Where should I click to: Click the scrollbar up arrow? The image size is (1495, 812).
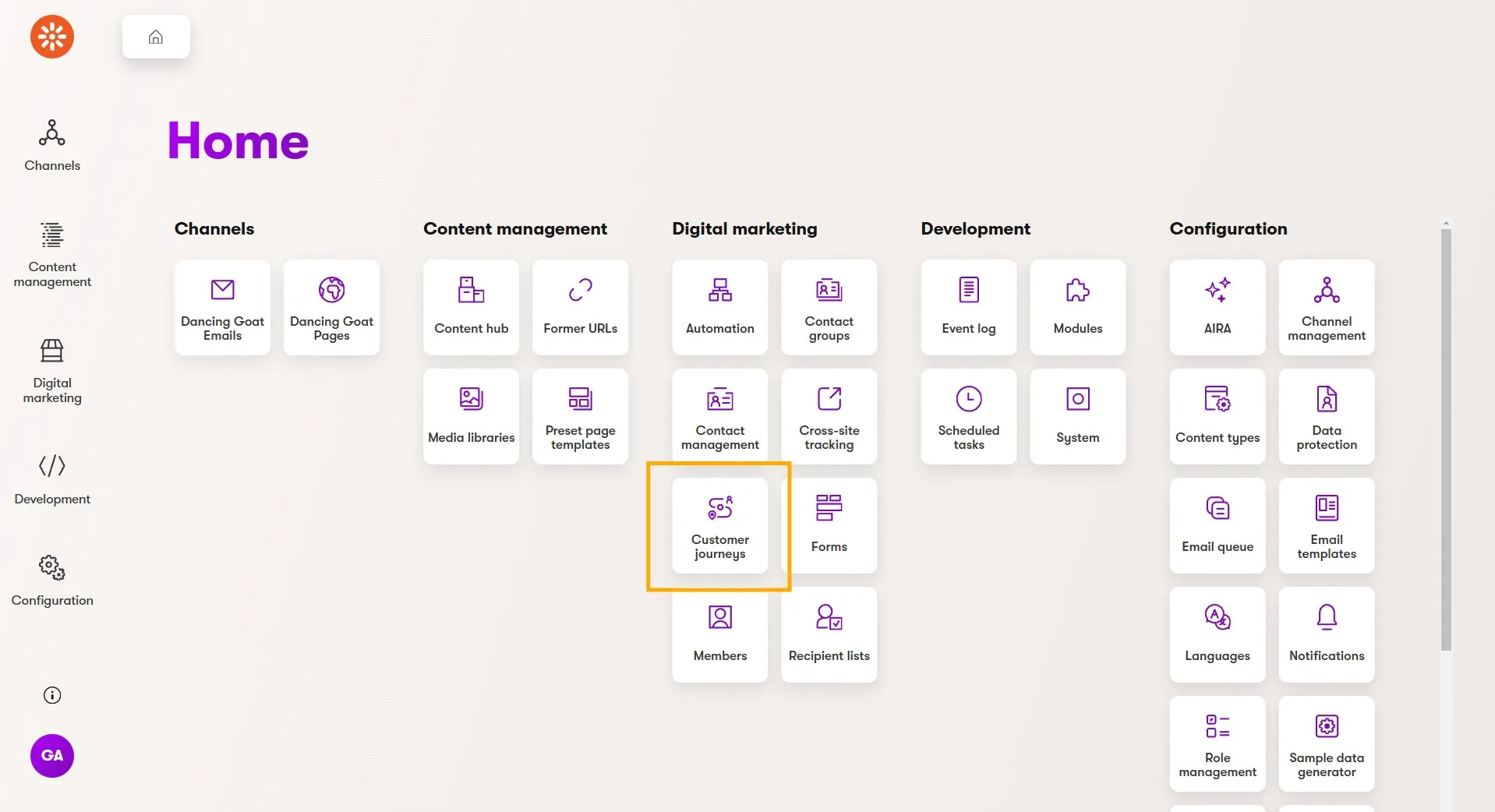coord(1446,224)
